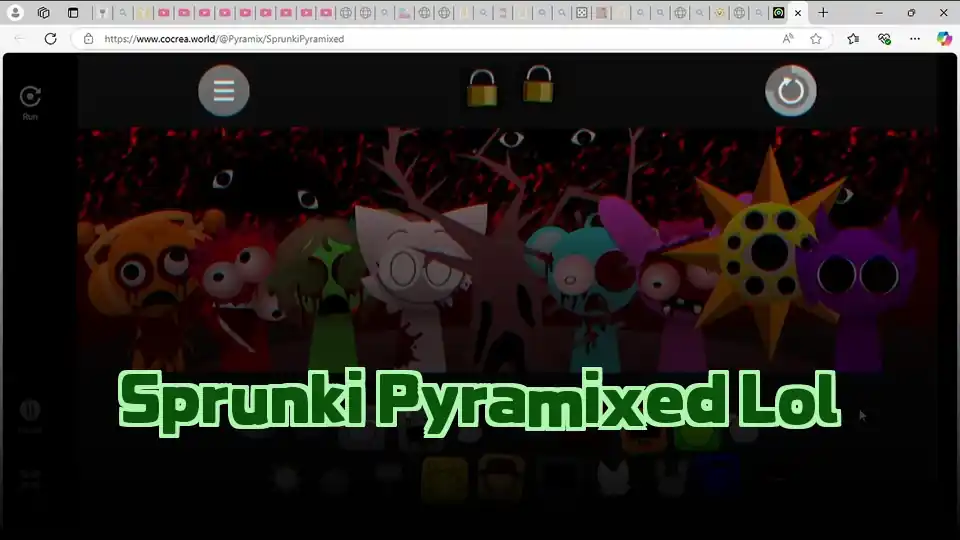Image resolution: width=960 pixels, height=540 pixels.
Task: Click the Run icon in left sidebar
Action: 30,99
